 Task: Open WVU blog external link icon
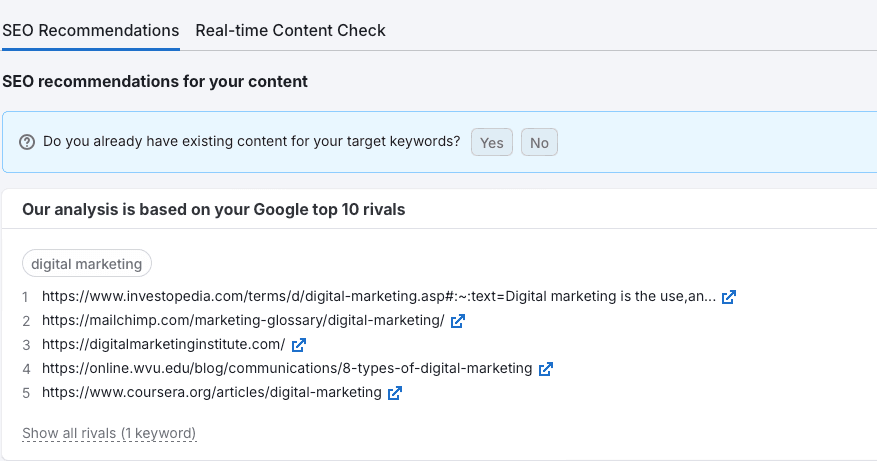[x=546, y=369]
